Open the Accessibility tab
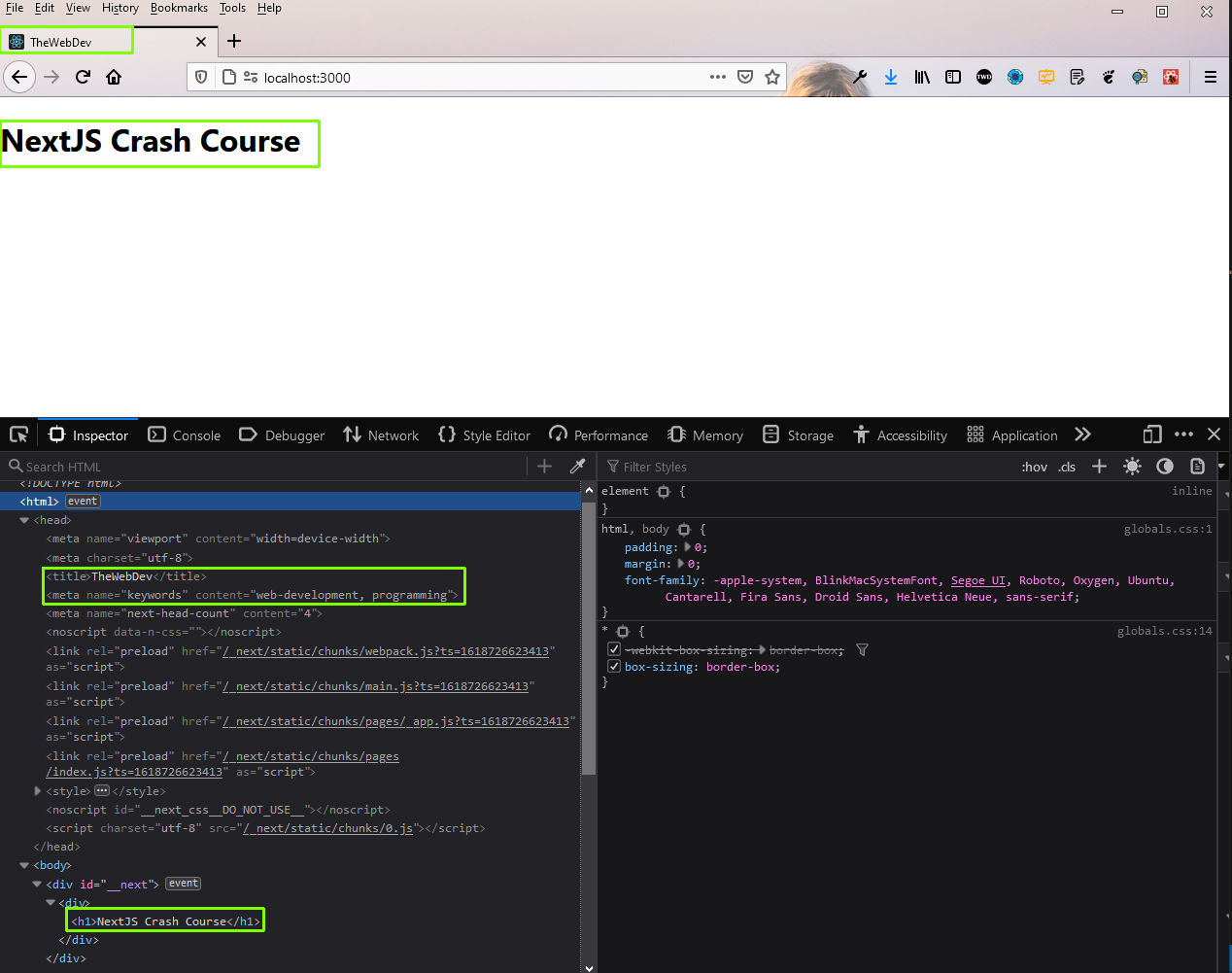This screenshot has height=973, width=1232. coord(900,435)
